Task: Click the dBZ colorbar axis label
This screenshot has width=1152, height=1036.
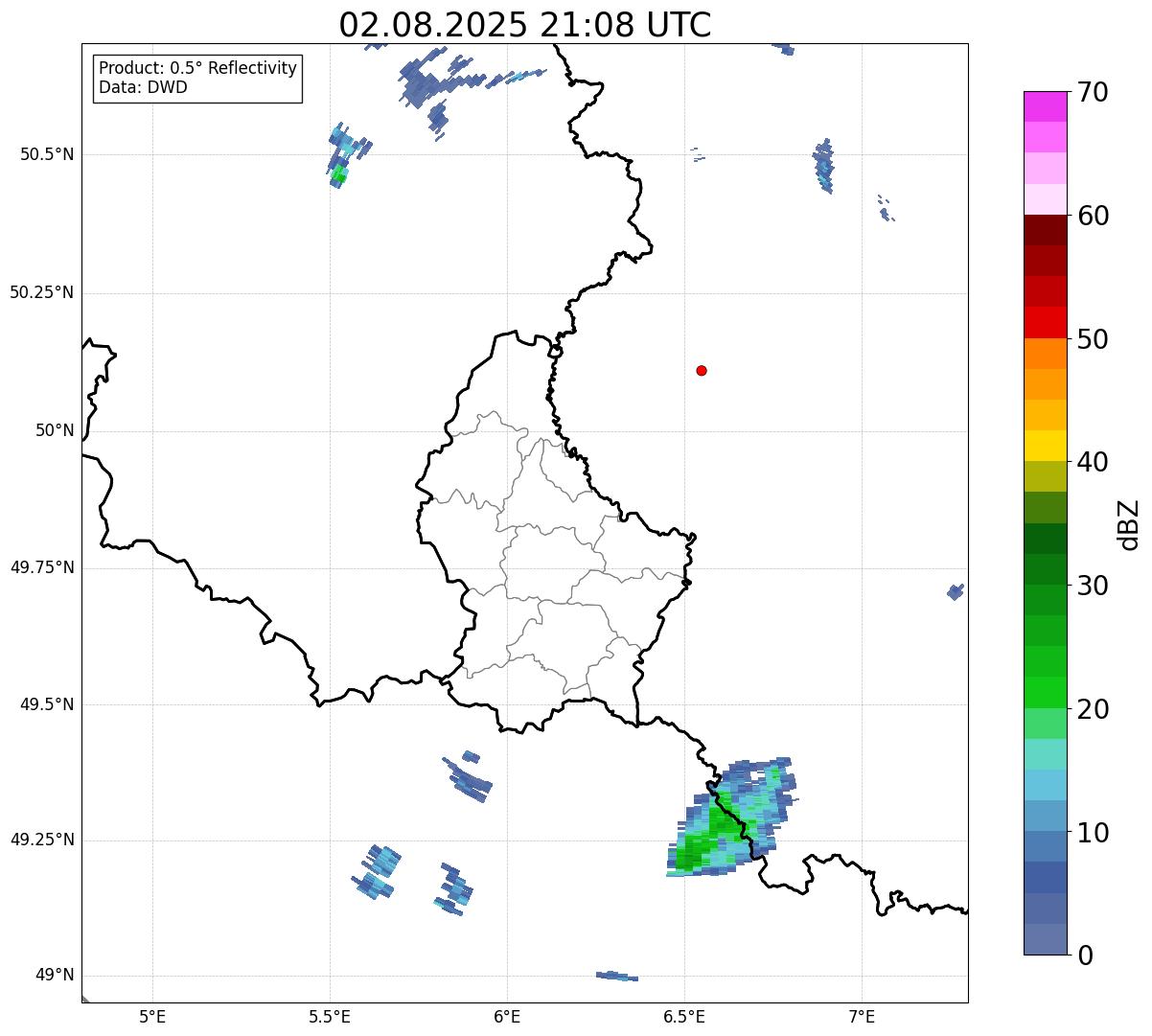Action: [1130, 524]
